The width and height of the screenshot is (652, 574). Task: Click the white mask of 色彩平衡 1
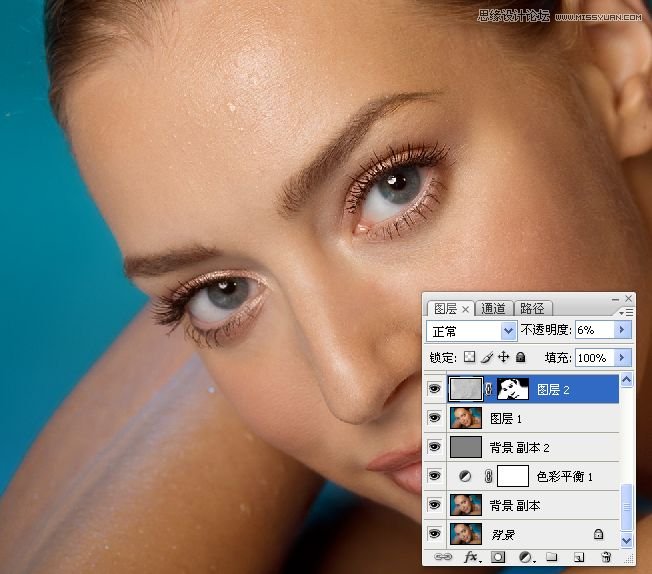513,476
